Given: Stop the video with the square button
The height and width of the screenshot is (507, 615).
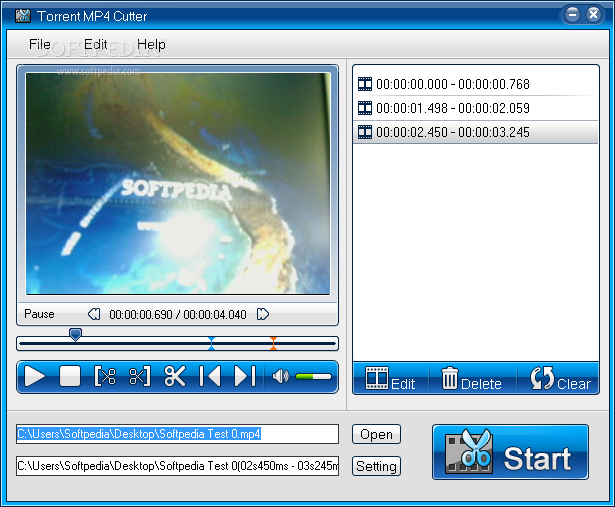Looking at the screenshot, I should click(70, 376).
